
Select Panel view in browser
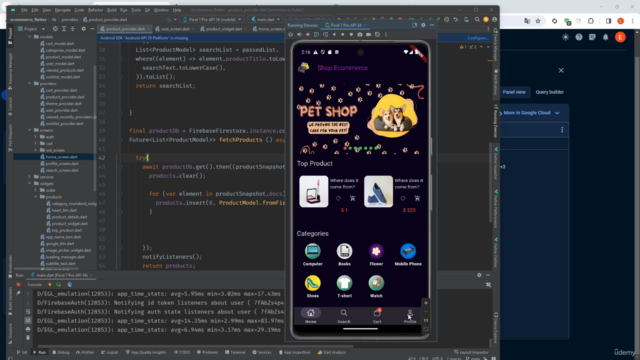pyautogui.click(x=514, y=92)
